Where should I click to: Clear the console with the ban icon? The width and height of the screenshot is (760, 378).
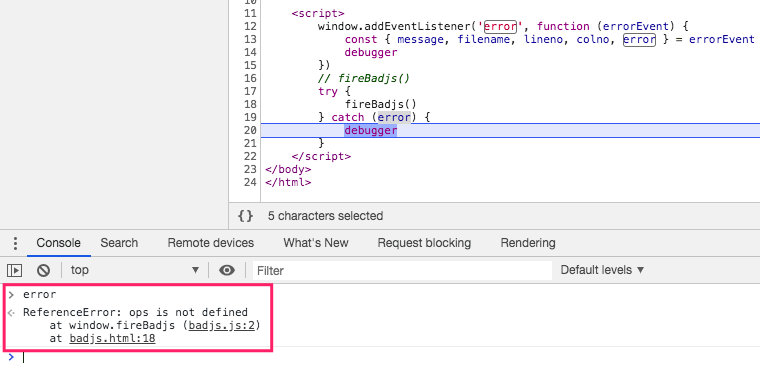[x=44, y=270]
